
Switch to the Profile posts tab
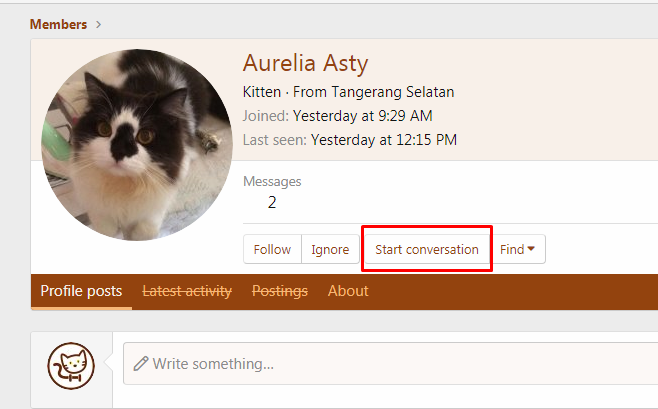[81, 291]
